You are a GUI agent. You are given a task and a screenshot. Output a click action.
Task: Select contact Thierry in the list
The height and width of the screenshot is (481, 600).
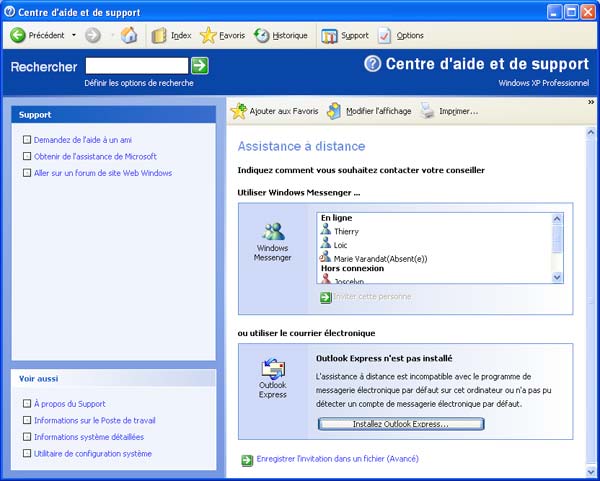346,232
